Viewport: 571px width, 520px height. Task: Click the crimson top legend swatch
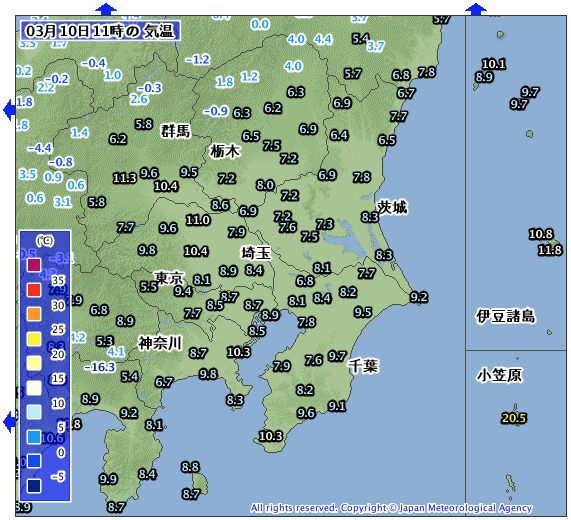point(34,265)
